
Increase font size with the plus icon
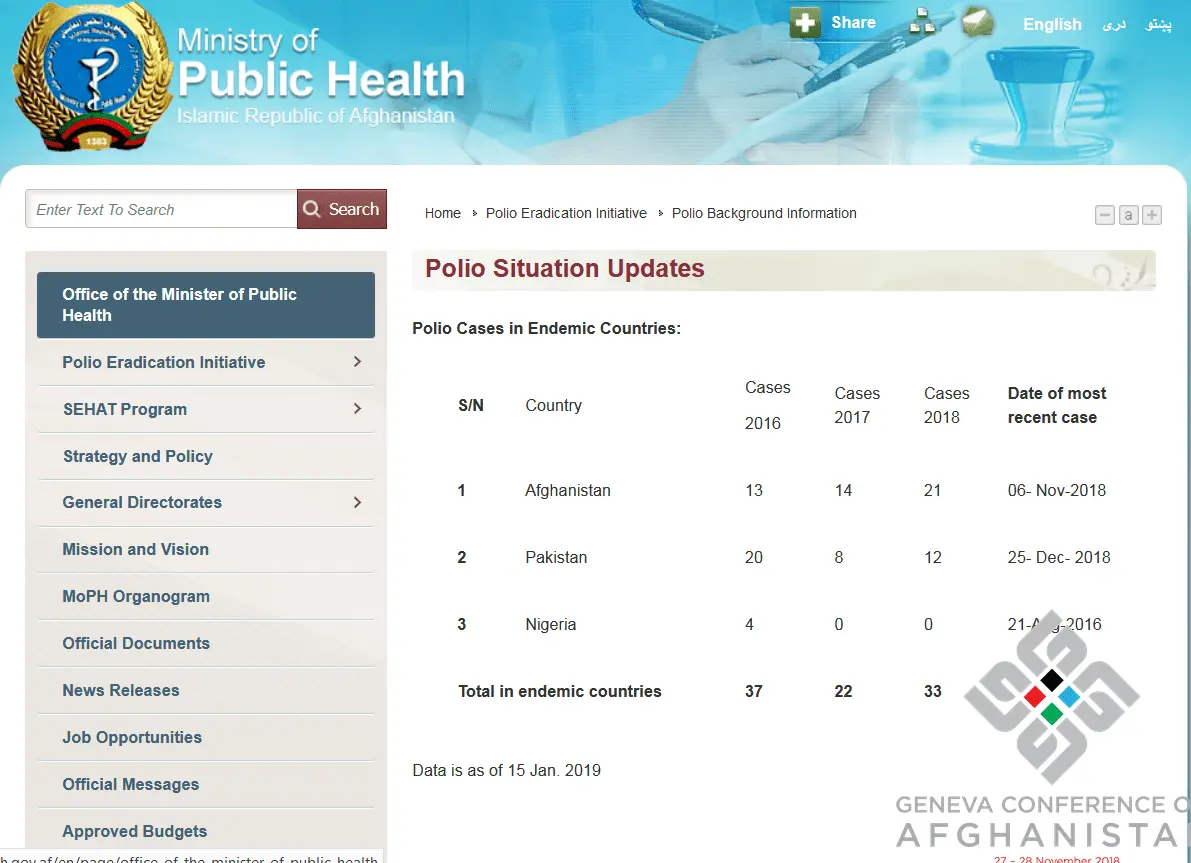pos(1151,214)
